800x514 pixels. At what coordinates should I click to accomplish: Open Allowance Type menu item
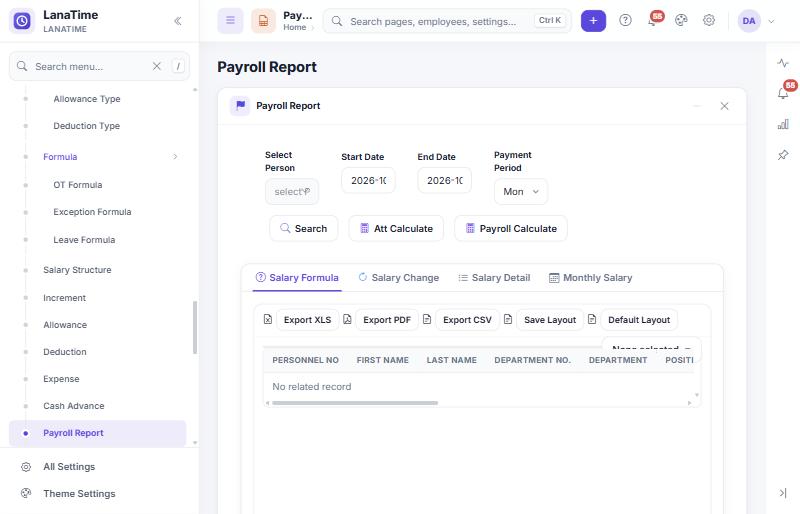point(87,99)
